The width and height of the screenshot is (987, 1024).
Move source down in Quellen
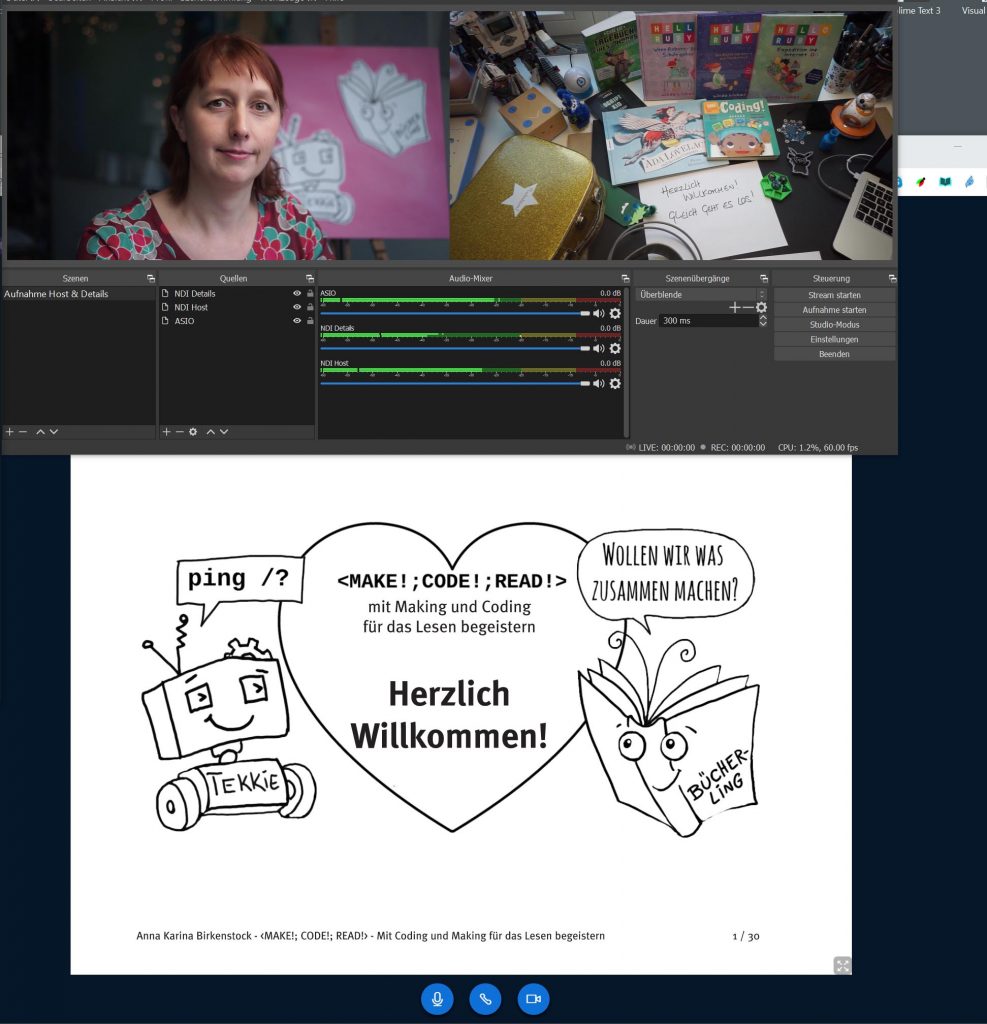click(x=223, y=432)
